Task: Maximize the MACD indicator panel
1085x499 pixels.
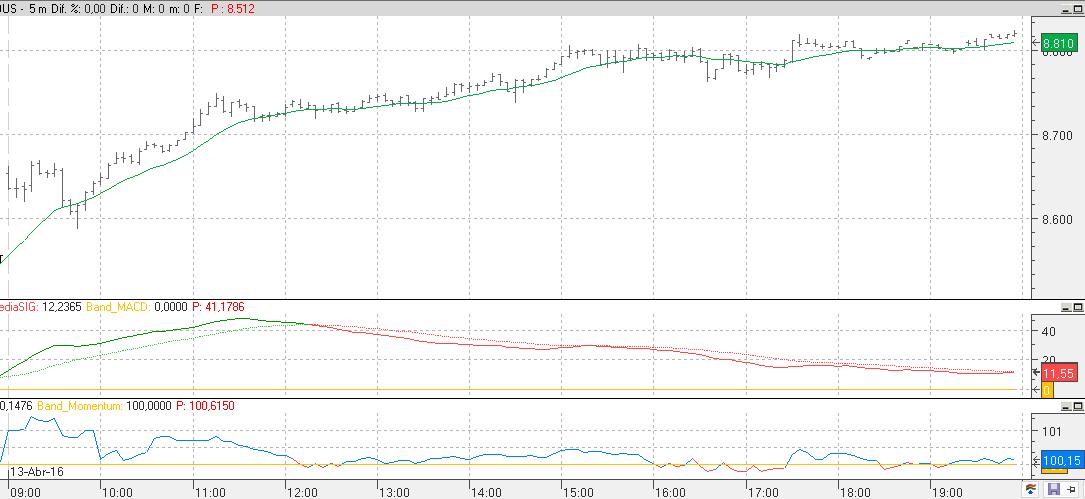Action: point(1077,307)
